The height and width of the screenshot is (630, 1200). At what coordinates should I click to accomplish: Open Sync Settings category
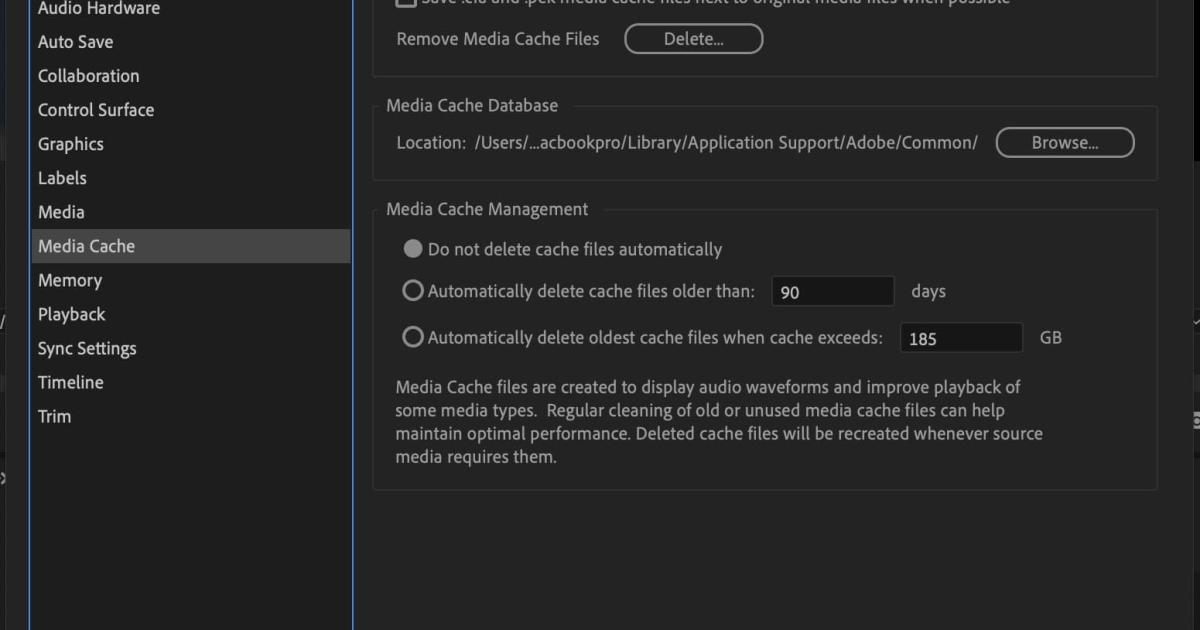coord(87,348)
